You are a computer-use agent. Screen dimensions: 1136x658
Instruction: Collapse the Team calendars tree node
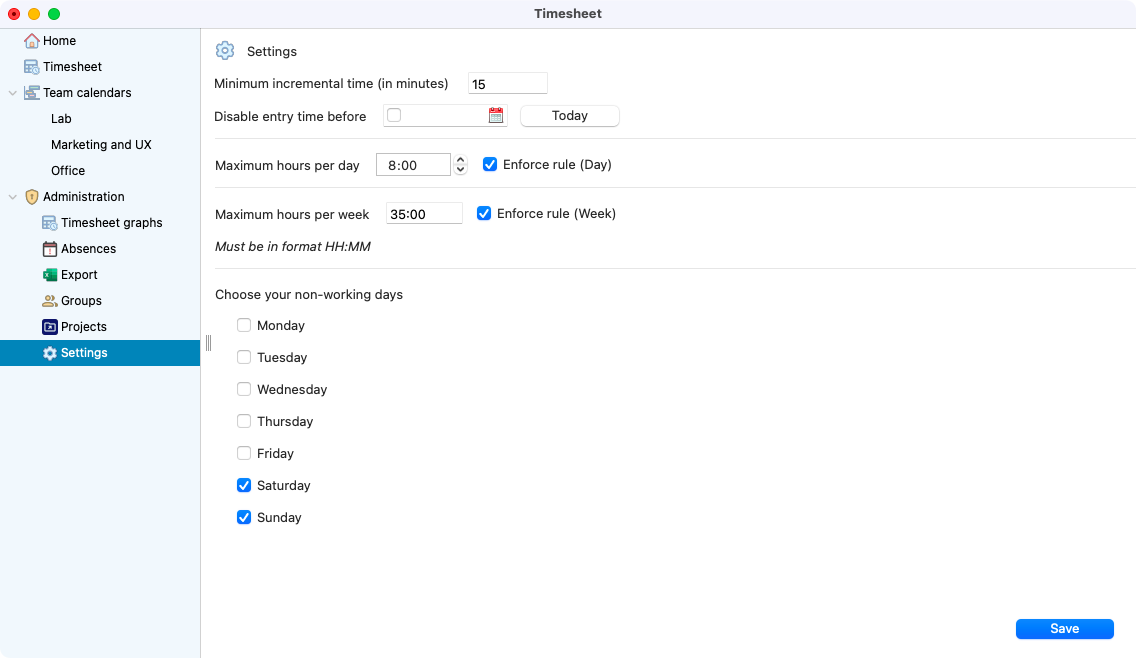pos(12,93)
